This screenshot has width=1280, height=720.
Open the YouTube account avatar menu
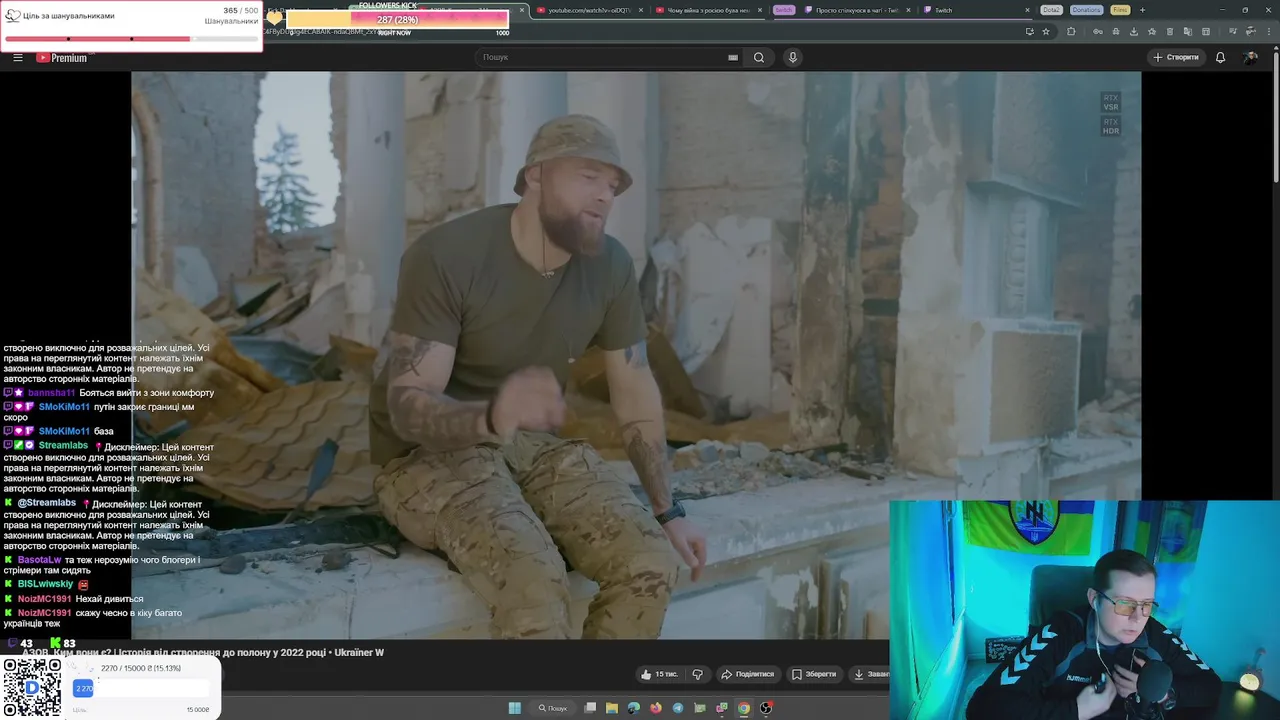(x=1250, y=57)
